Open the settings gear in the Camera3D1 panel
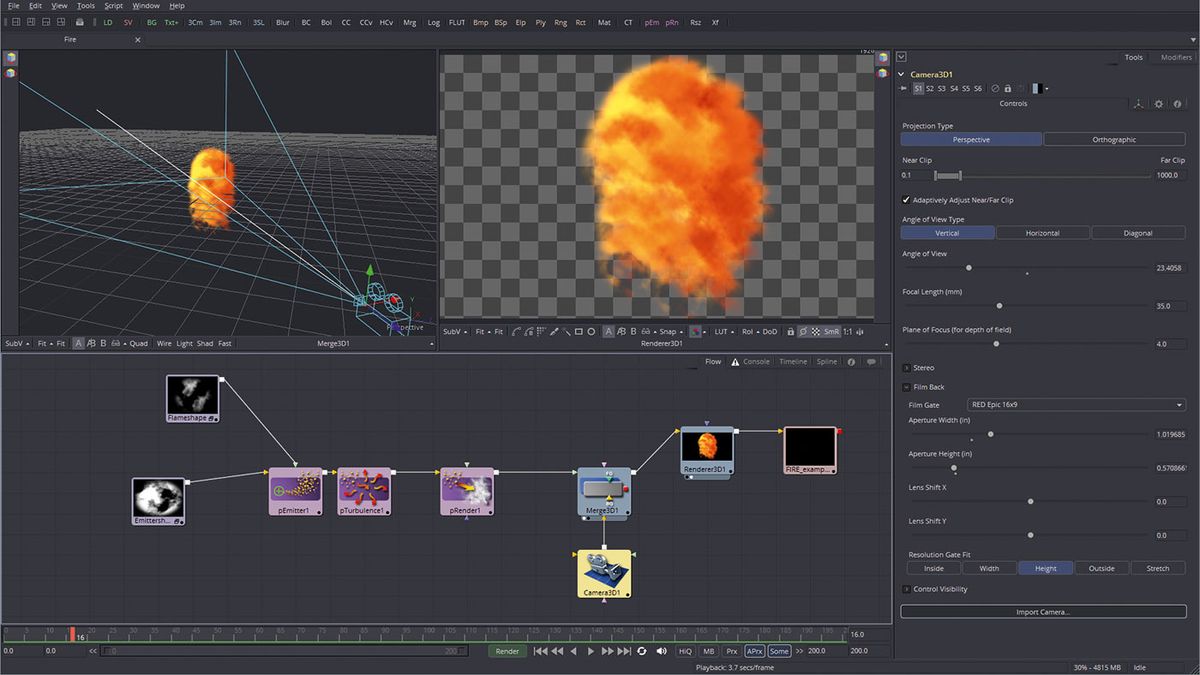1200x675 pixels. 1158,103
